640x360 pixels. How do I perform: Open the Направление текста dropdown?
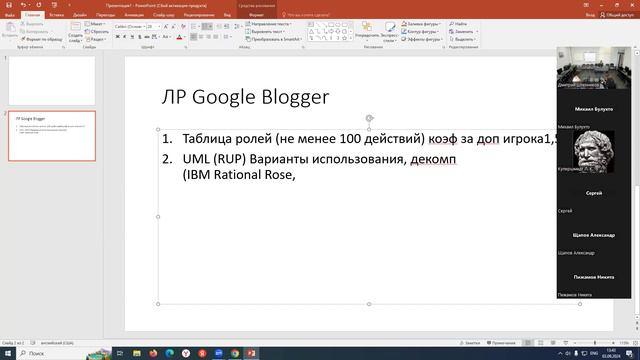(268, 24)
